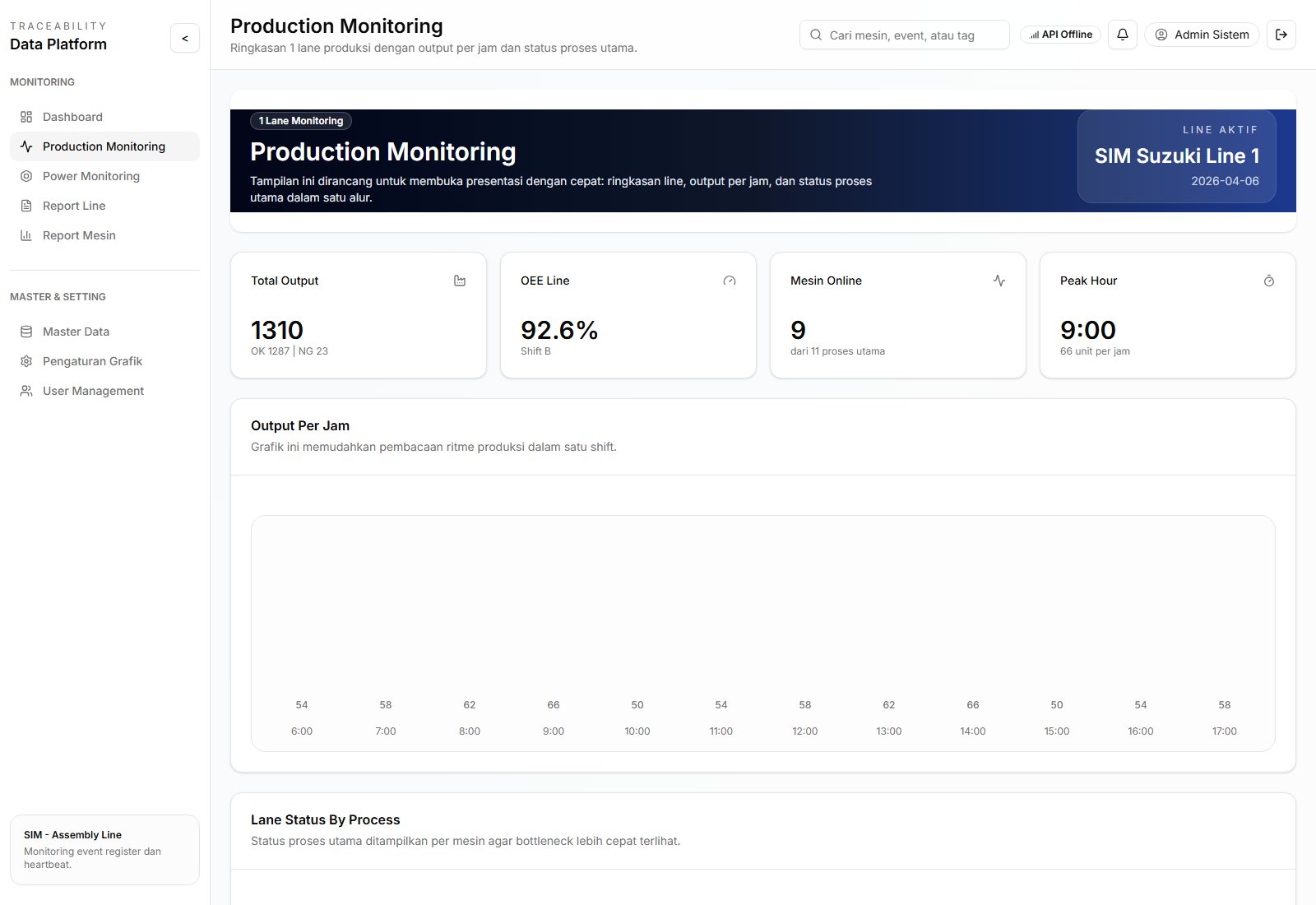Collapse the sidebar with the chevron button
This screenshot has height=905, width=1316.
tap(185, 38)
